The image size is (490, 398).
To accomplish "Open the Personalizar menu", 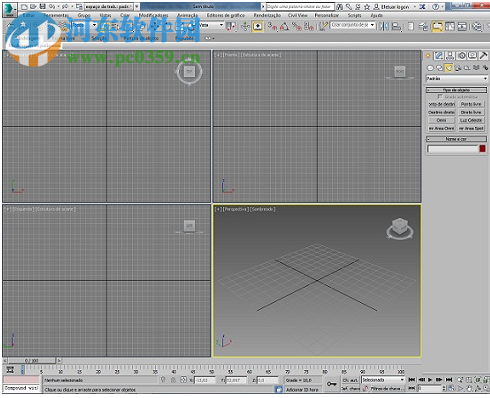I will point(326,15).
